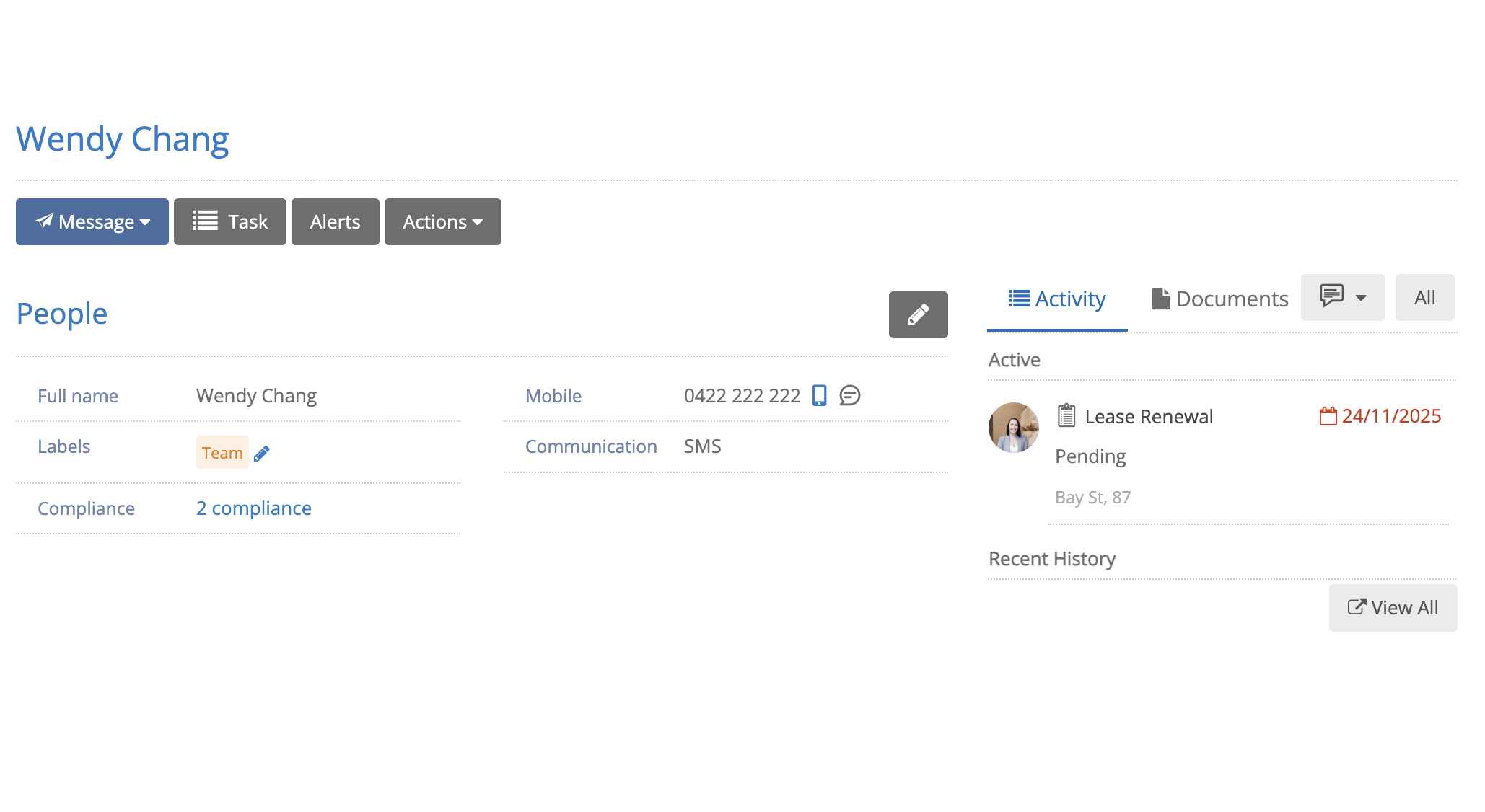Click the Bay St, 87 address
The height and width of the screenshot is (812, 1485).
click(1093, 498)
